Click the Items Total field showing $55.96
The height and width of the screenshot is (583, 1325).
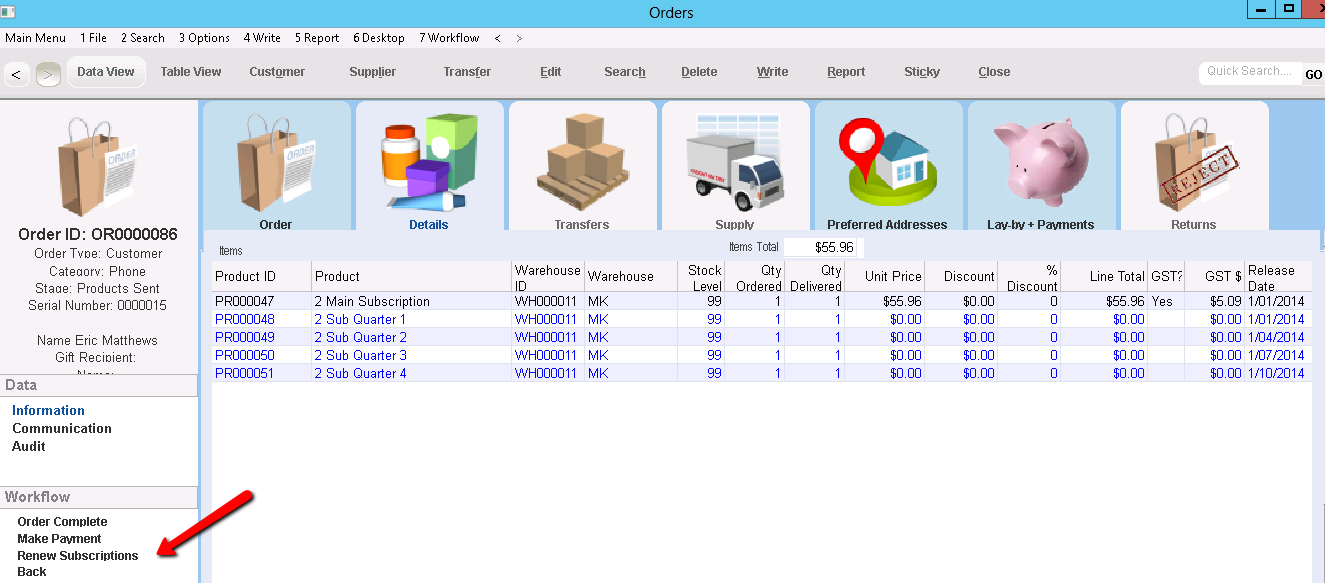[821, 247]
